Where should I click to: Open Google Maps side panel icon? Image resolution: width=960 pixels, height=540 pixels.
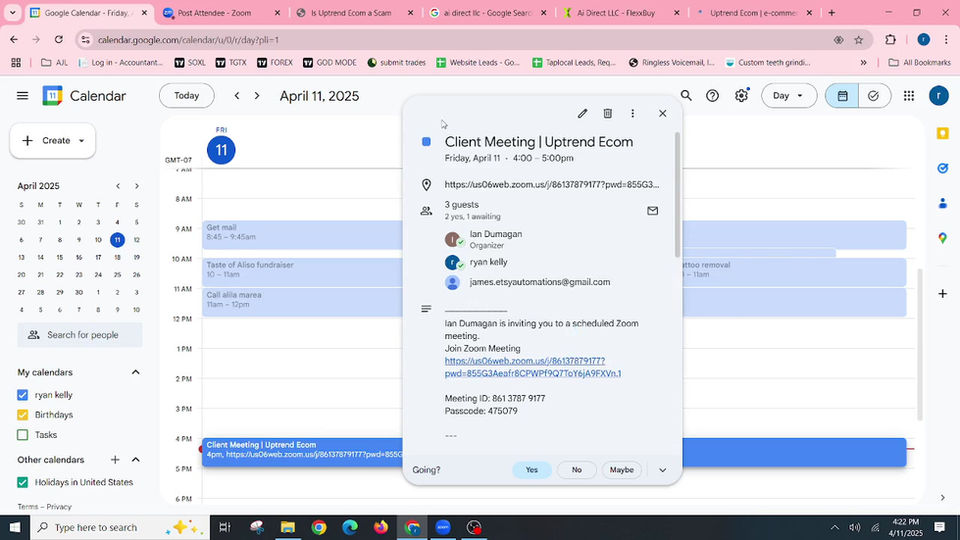943,238
